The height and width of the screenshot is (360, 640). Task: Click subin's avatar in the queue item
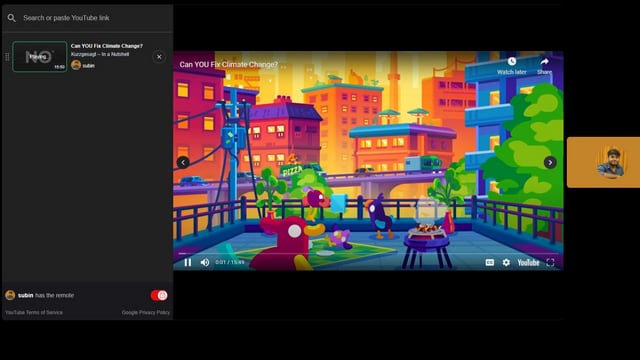(x=76, y=65)
